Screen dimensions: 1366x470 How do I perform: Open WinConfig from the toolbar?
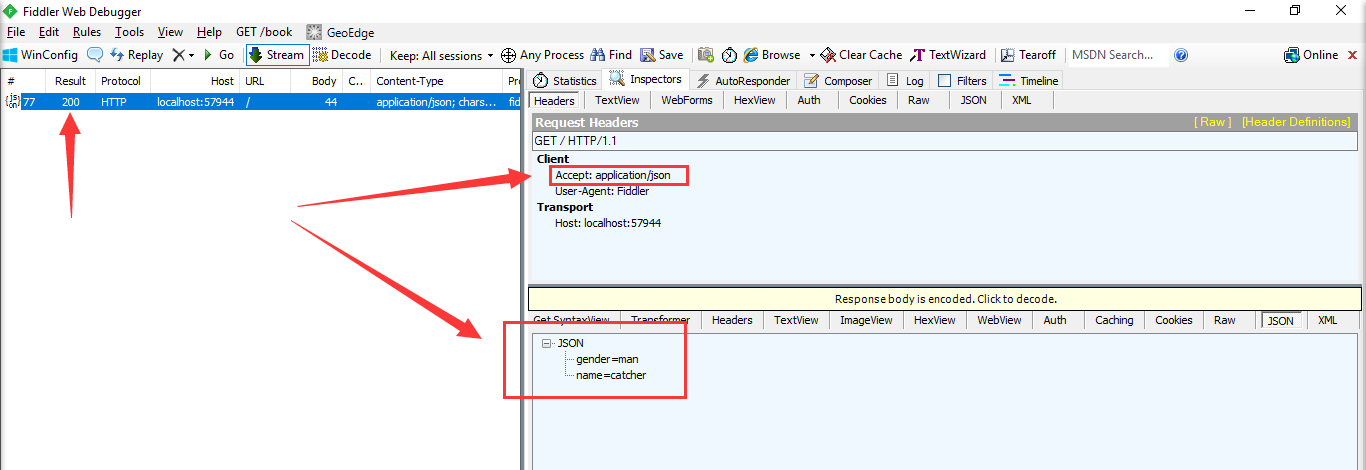pos(40,55)
